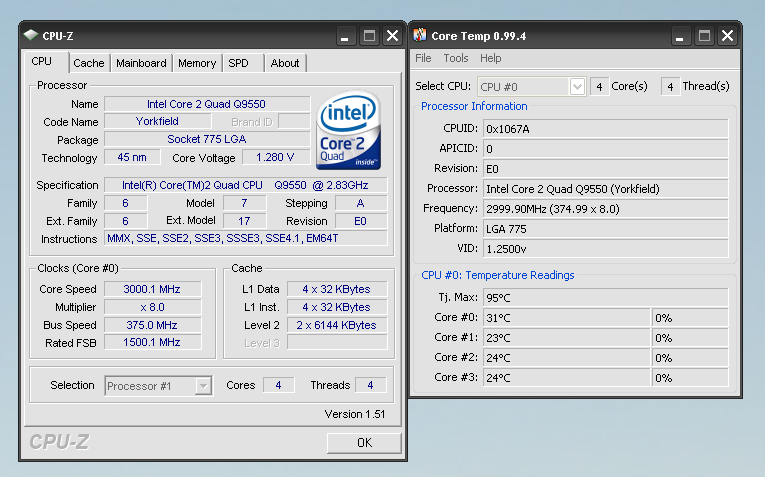Click the Cores count field in CPU-Z
The width and height of the screenshot is (765, 477).
click(x=278, y=385)
